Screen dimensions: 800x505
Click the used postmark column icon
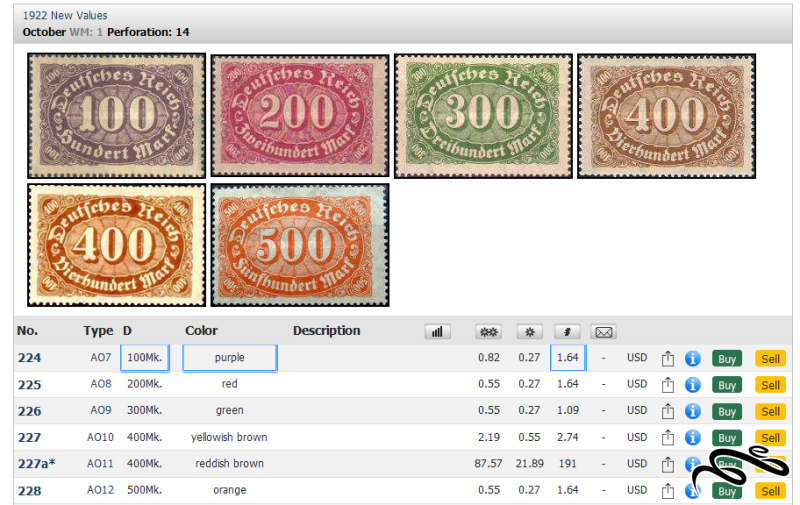[x=567, y=332]
